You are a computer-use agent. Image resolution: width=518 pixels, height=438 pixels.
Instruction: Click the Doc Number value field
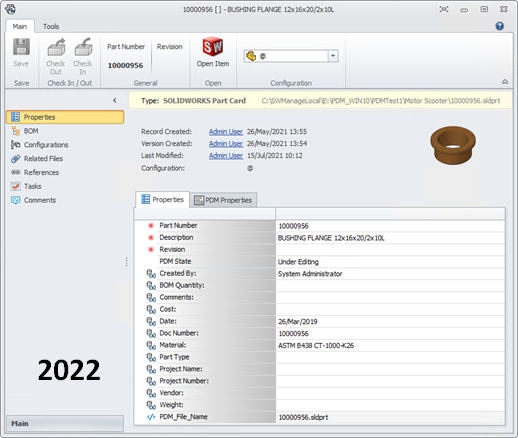(390, 334)
